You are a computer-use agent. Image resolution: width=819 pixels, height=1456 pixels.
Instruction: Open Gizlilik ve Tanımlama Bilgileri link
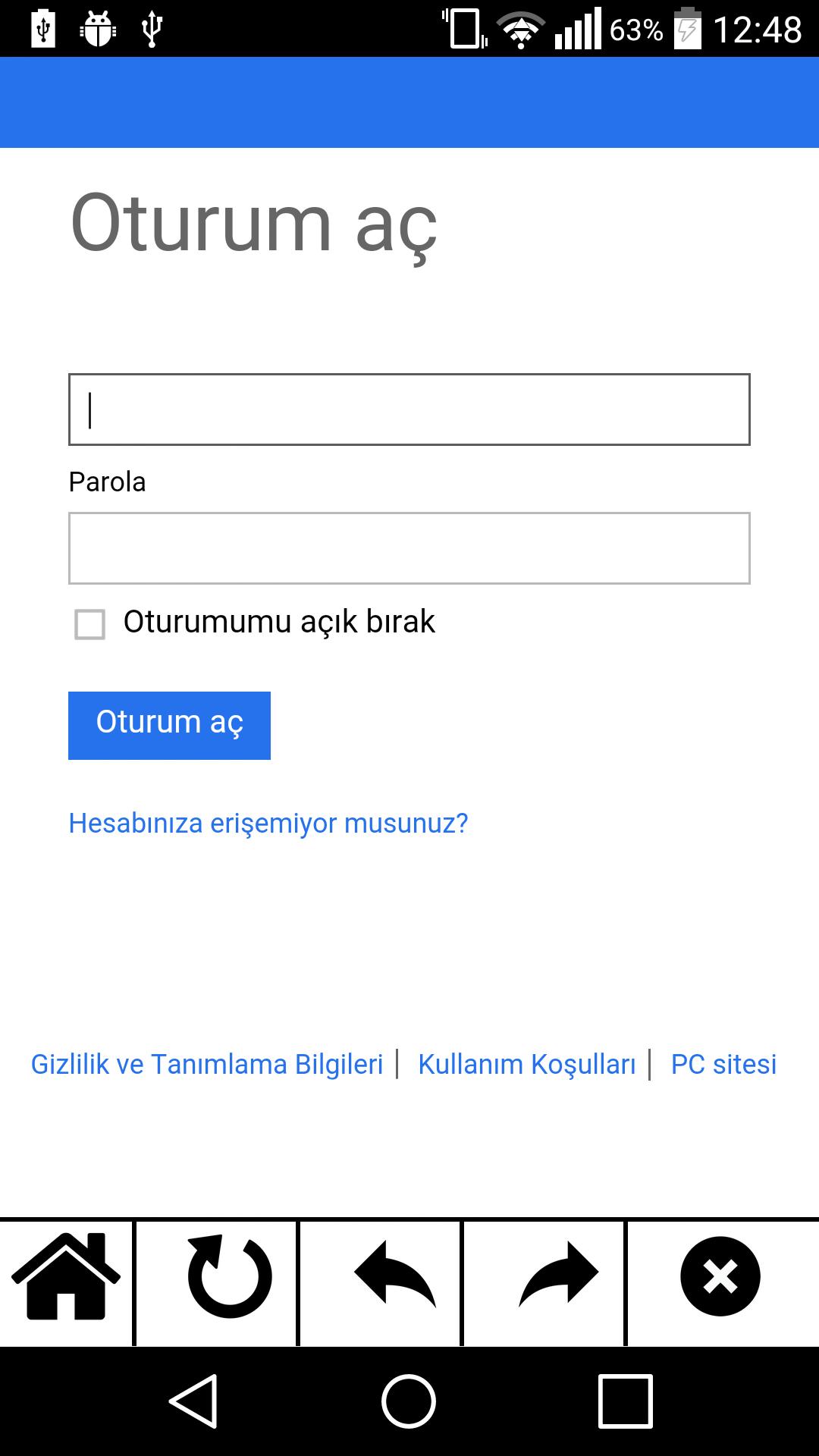206,1065
